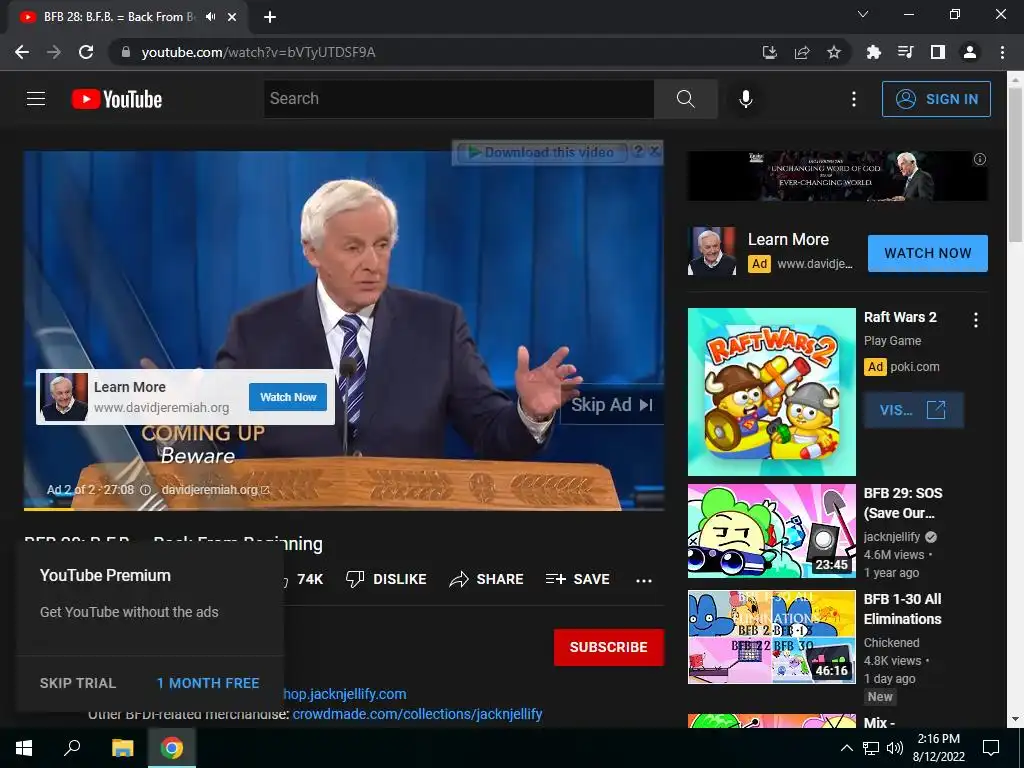The width and height of the screenshot is (1024, 768).
Task: Reload the page in Chrome
Action: 86,52
